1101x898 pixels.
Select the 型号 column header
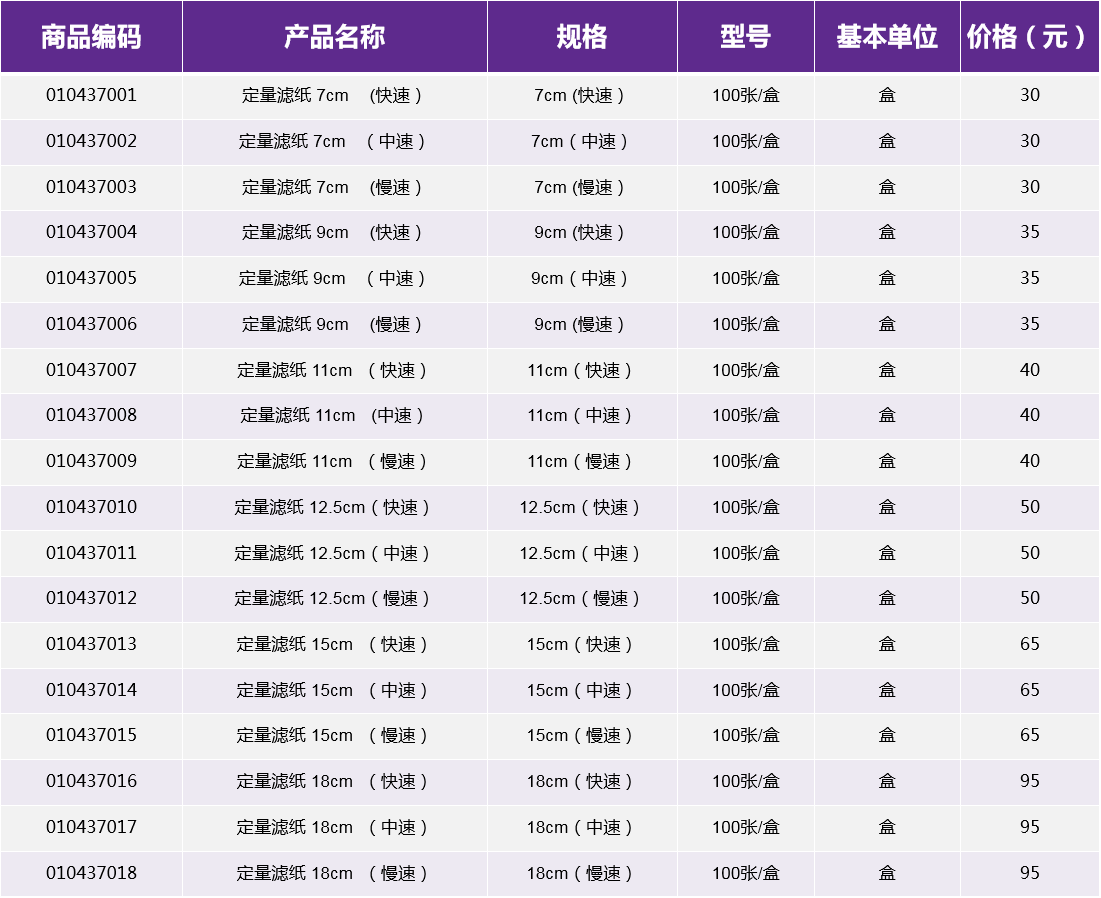tap(746, 37)
